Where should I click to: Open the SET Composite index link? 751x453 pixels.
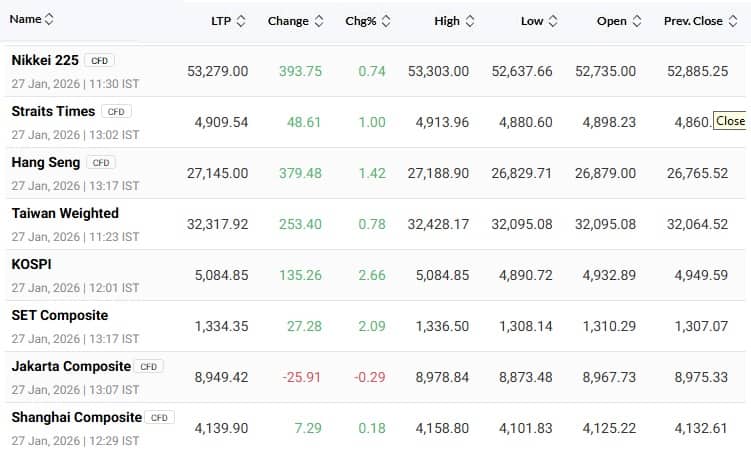[x=60, y=316]
